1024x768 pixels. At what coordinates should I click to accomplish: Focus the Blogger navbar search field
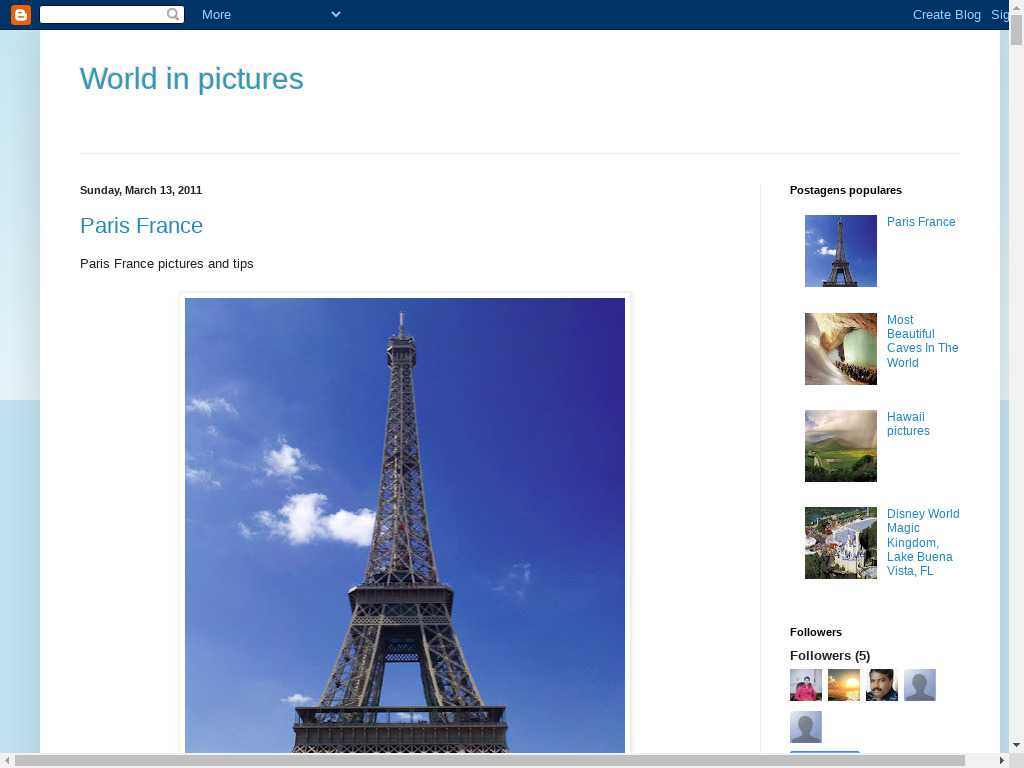coord(103,14)
